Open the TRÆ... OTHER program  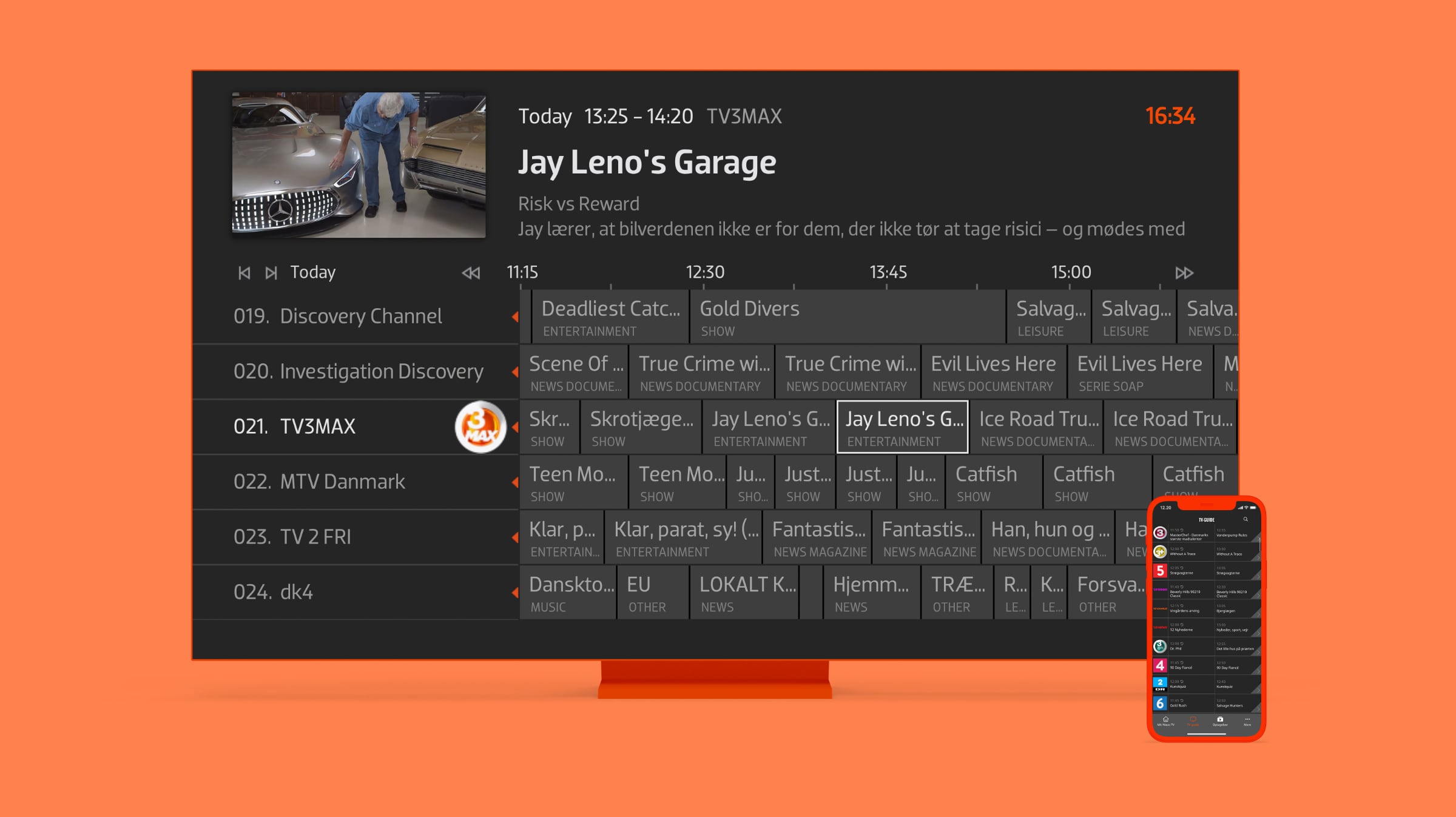pyautogui.click(x=957, y=593)
